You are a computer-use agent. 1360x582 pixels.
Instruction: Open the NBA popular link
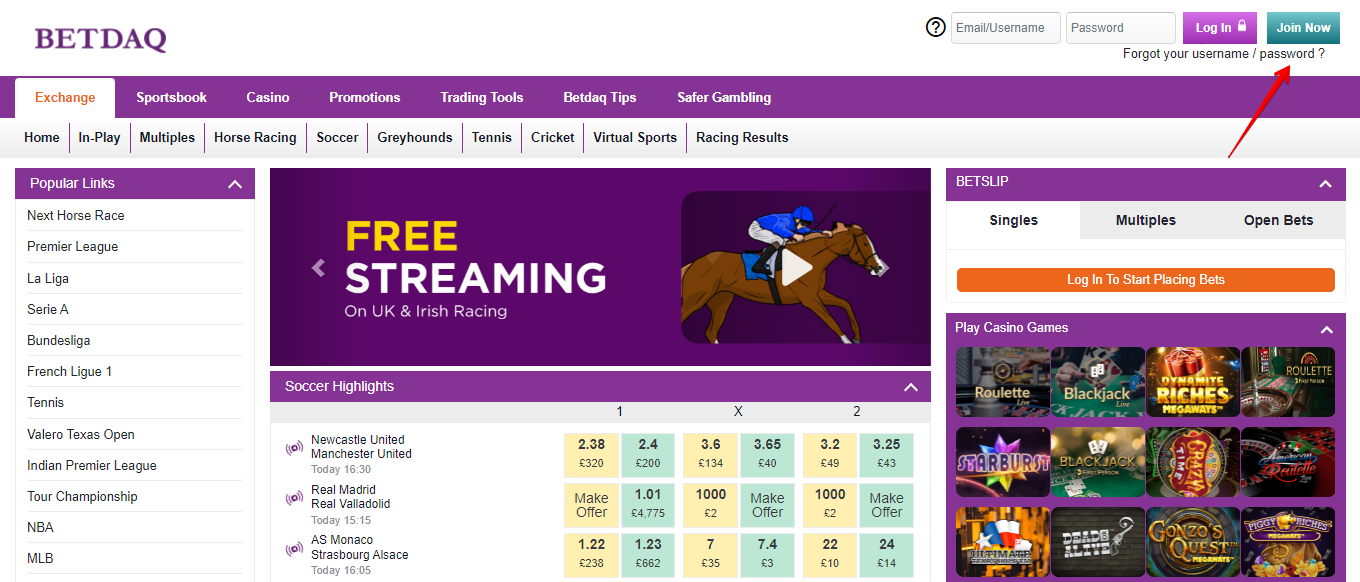[x=41, y=528]
